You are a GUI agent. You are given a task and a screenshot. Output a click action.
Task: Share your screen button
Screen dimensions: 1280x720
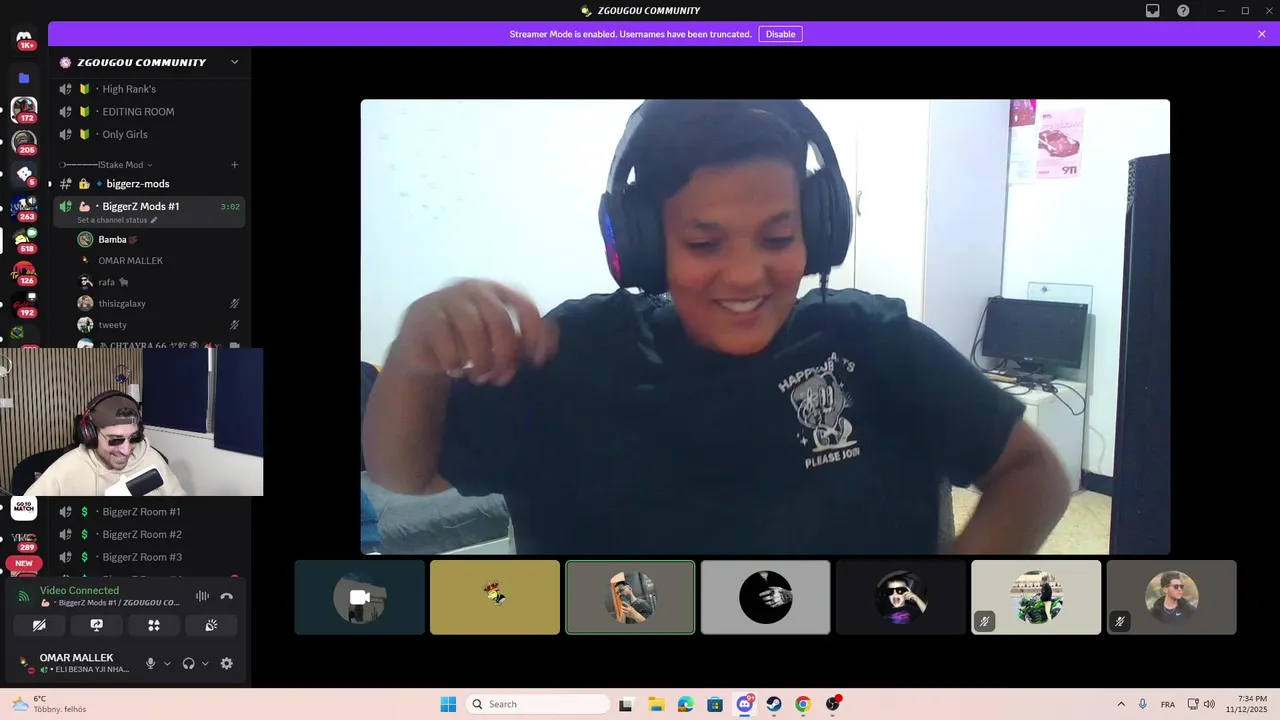click(x=96, y=625)
